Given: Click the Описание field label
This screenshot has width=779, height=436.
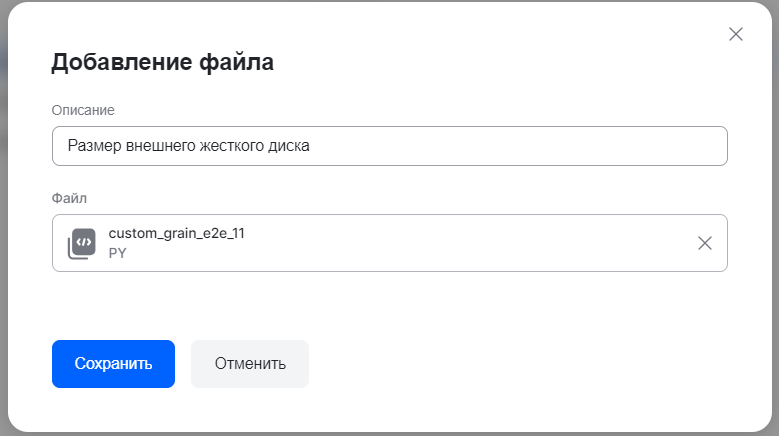Looking at the screenshot, I should pyautogui.click(x=83, y=109).
